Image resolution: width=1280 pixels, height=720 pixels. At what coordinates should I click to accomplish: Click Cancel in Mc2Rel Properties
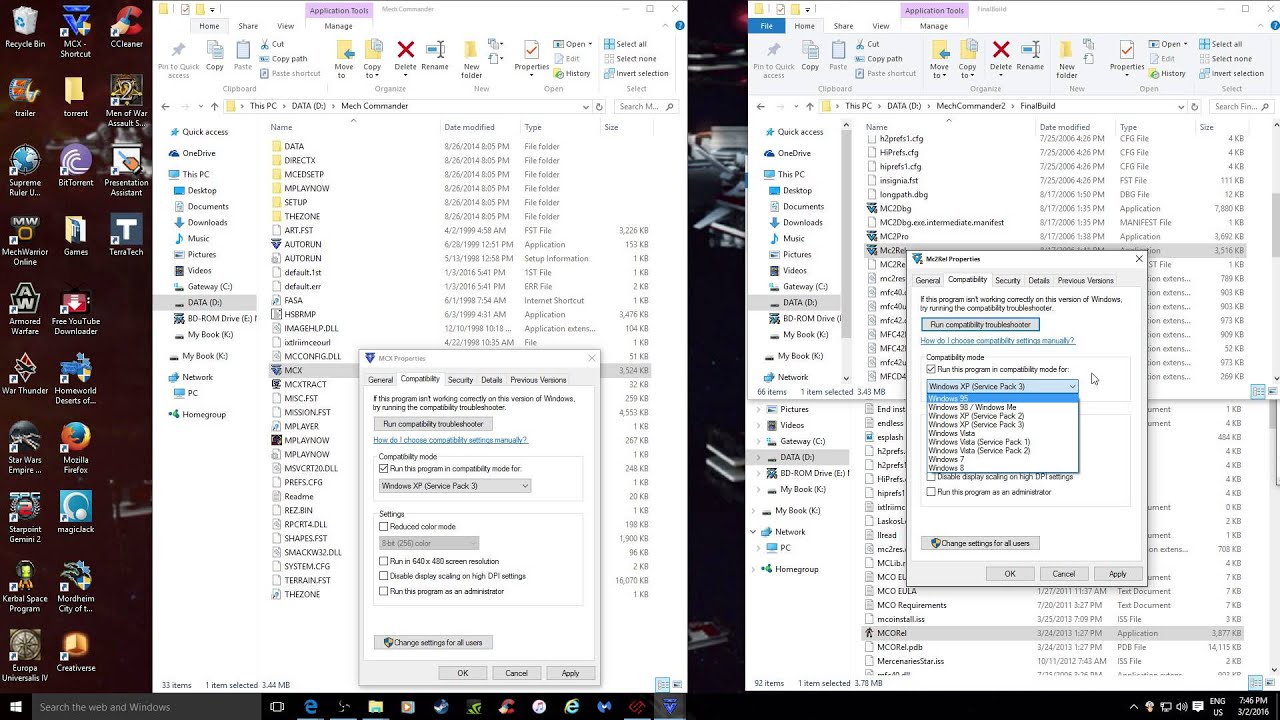point(1064,574)
